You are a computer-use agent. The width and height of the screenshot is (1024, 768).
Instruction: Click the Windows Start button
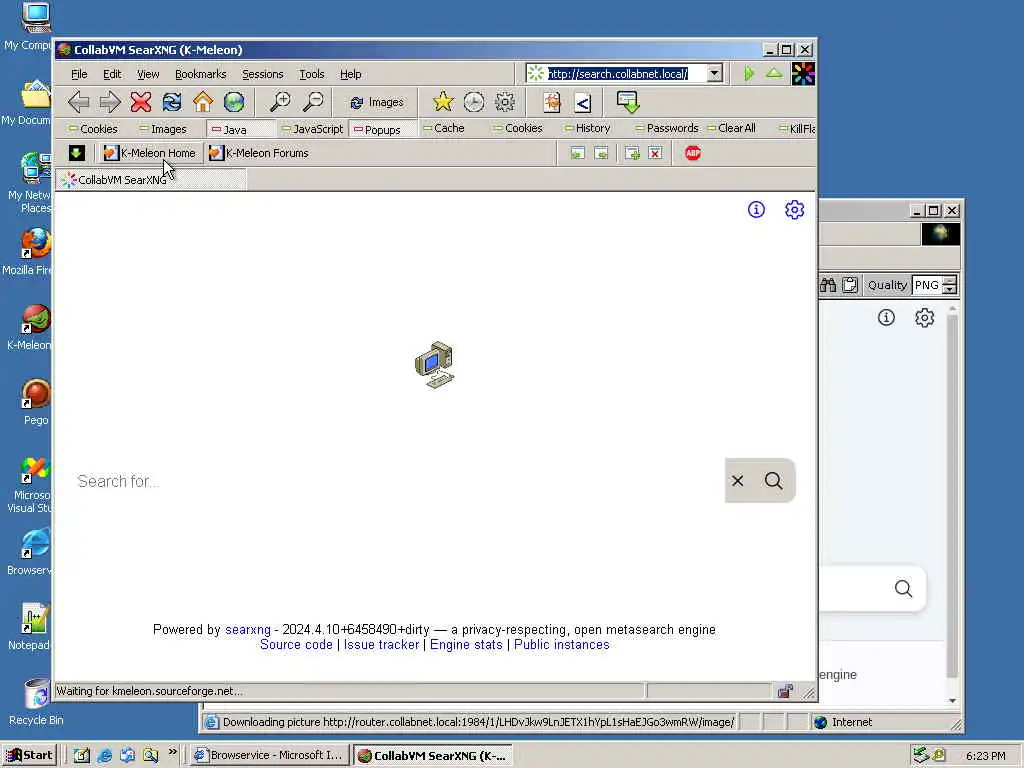pyautogui.click(x=30, y=755)
